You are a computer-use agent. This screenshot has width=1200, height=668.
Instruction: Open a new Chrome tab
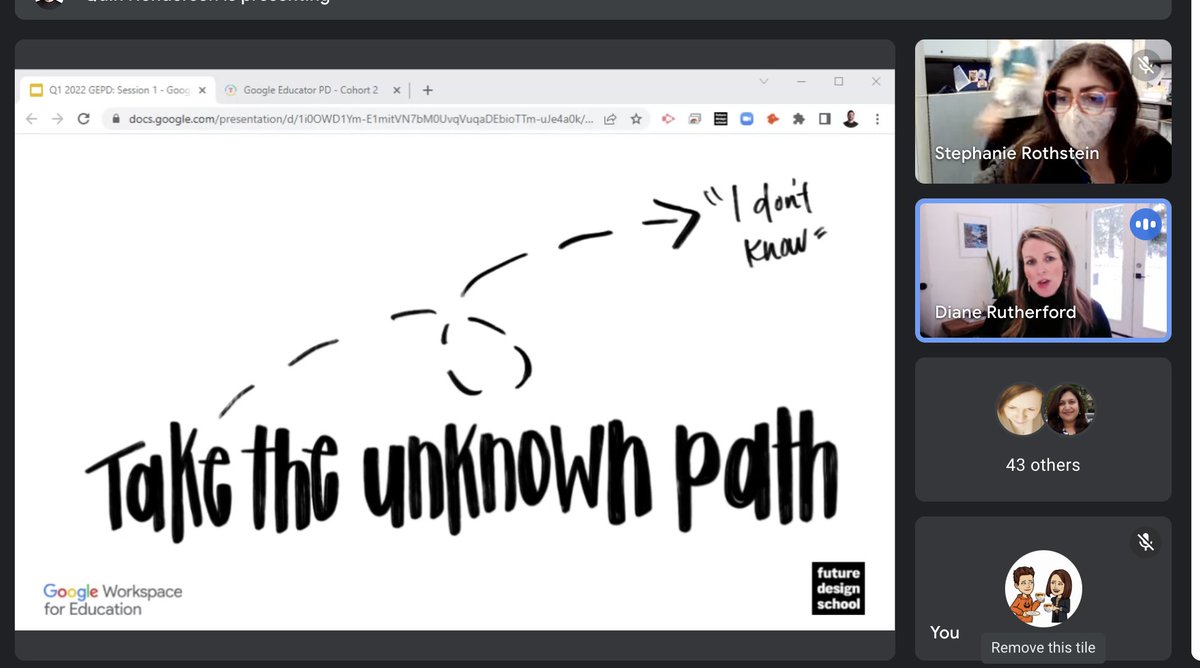point(427,90)
